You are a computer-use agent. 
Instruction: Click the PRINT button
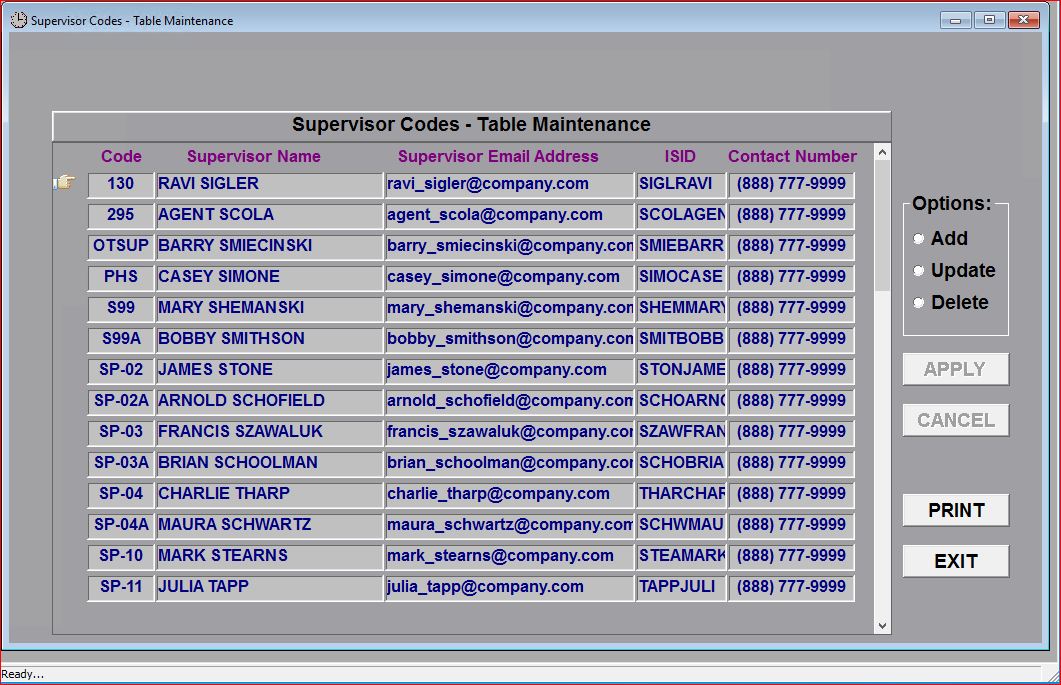point(955,510)
